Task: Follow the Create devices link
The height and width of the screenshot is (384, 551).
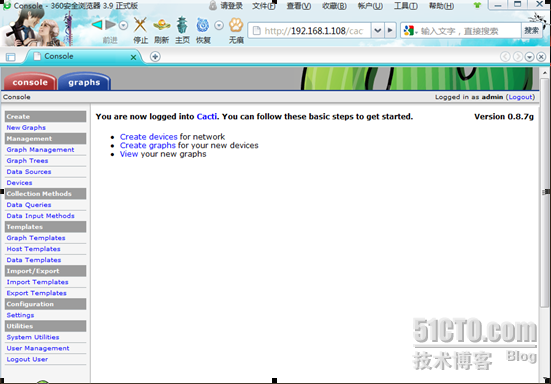Action: coord(149,137)
